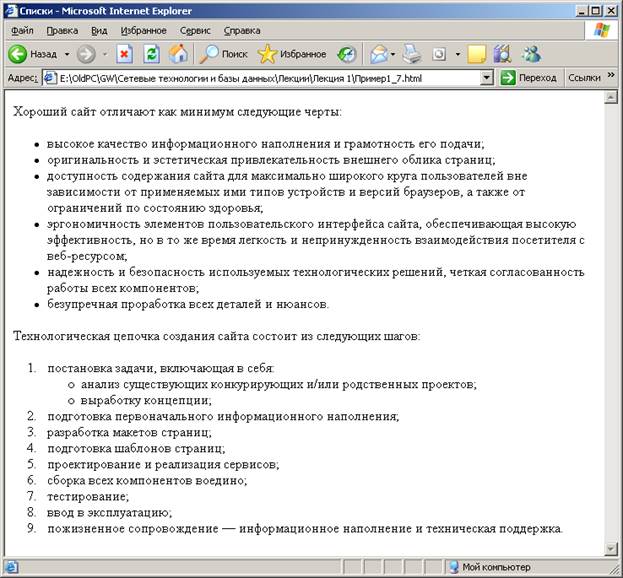This screenshot has width=623, height=578.
Task: Click the IE icon in title bar
Action: (11, 11)
